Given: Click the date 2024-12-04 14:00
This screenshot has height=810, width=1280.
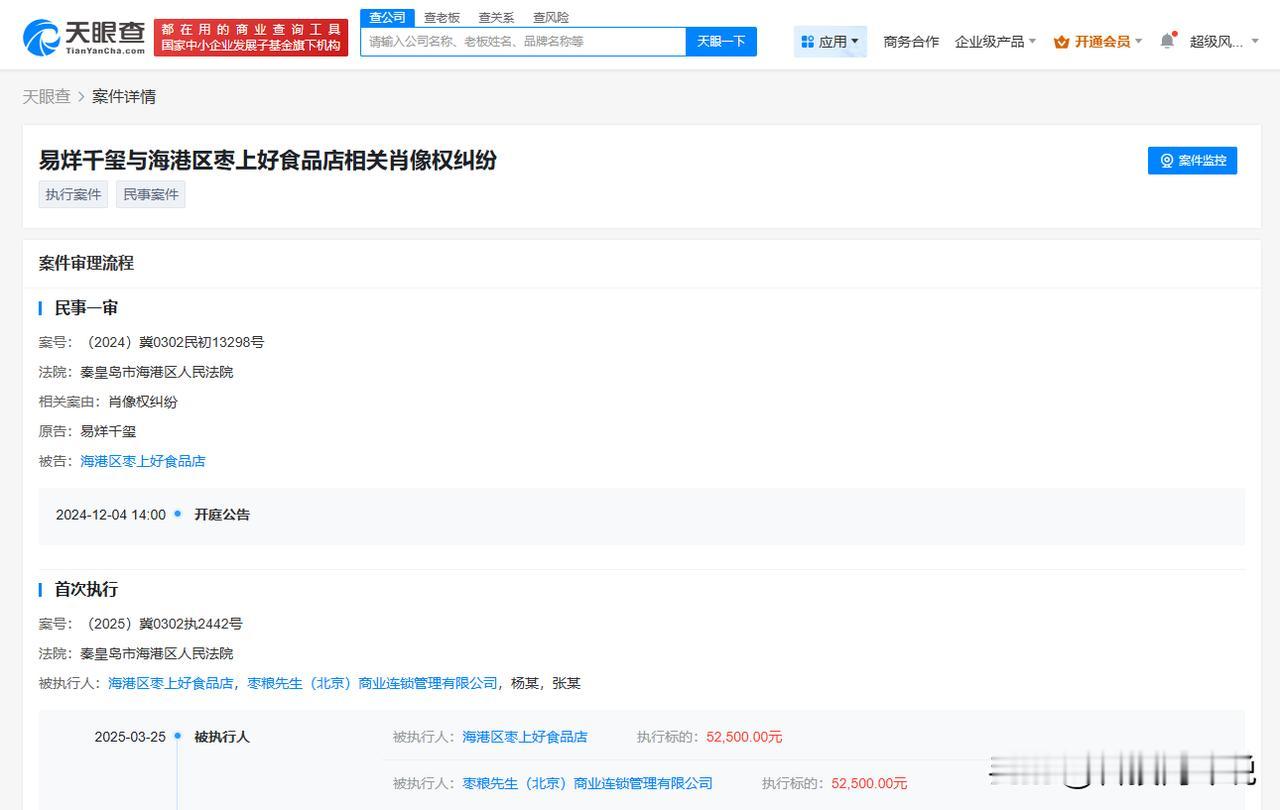Looking at the screenshot, I should coord(111,515).
